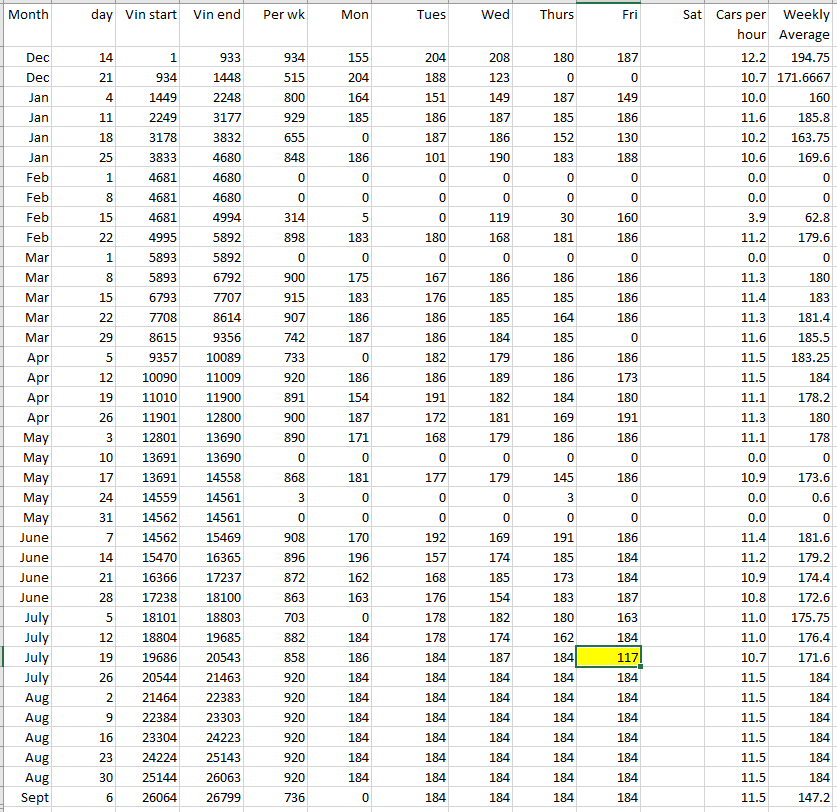
Task: Select the weekly average cell 62.8
Action: [805, 217]
